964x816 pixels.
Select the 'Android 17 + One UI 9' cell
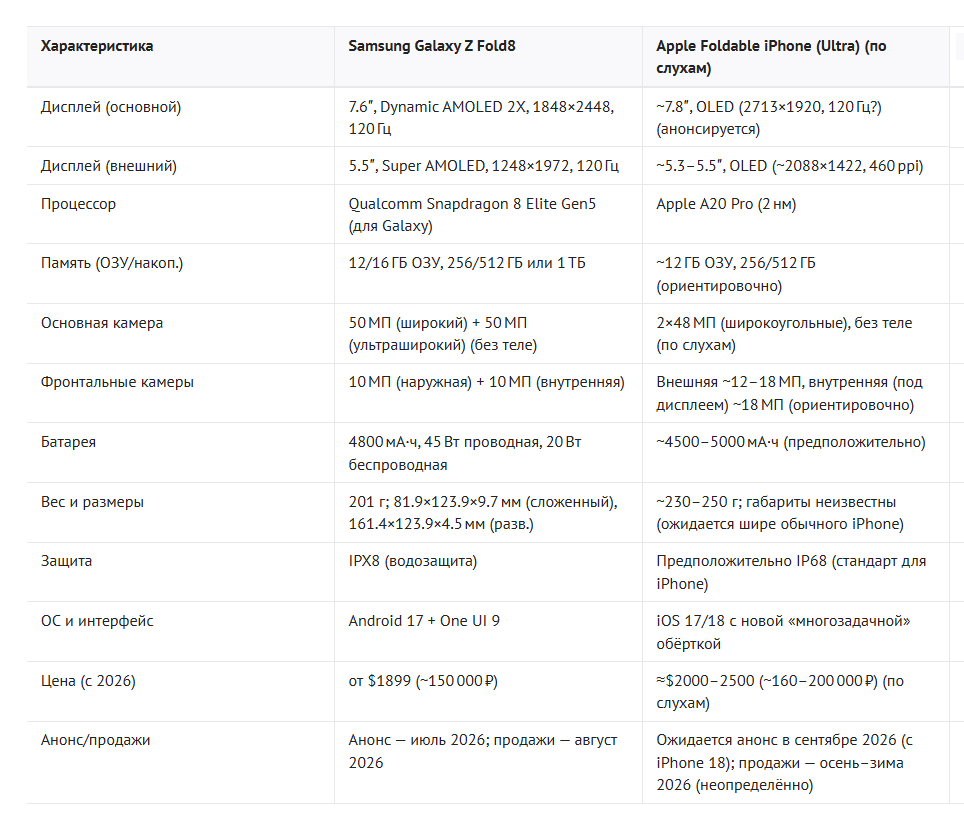424,621
